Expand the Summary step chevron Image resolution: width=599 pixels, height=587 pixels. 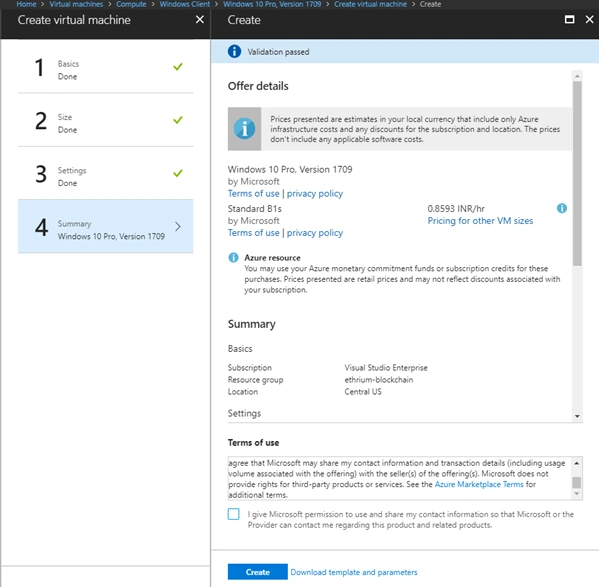pyautogui.click(x=178, y=226)
